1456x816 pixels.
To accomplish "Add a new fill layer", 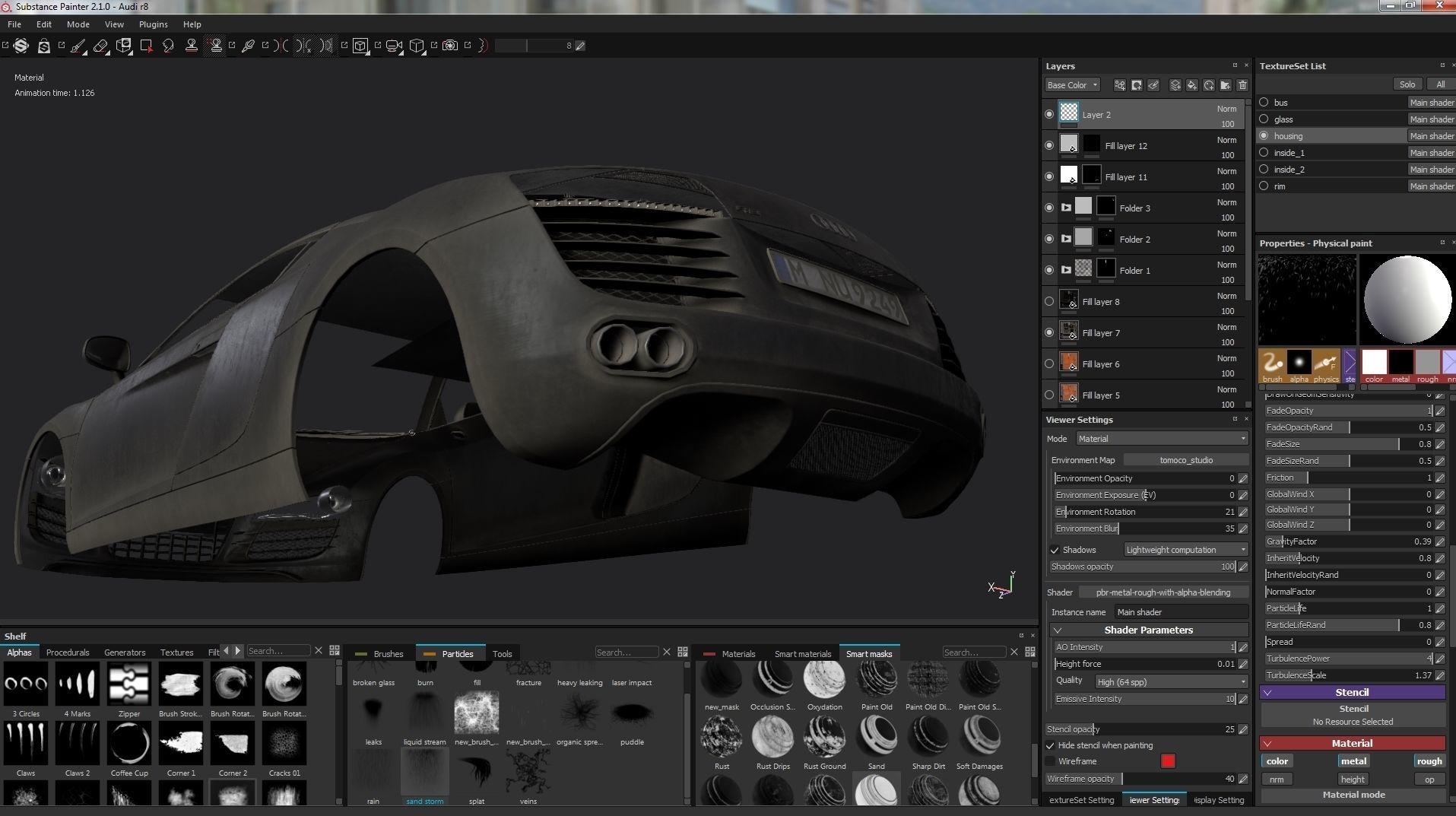I will tap(1192, 85).
